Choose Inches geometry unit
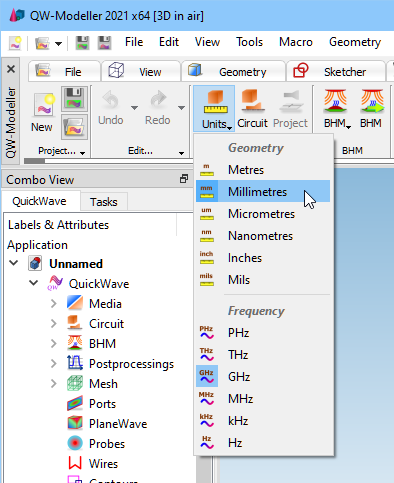Image resolution: width=394 pixels, height=483 pixels. point(263,258)
